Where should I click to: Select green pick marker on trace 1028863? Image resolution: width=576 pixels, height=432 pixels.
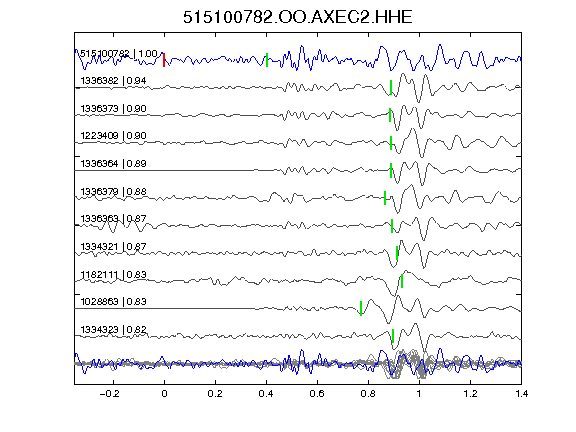click(361, 309)
